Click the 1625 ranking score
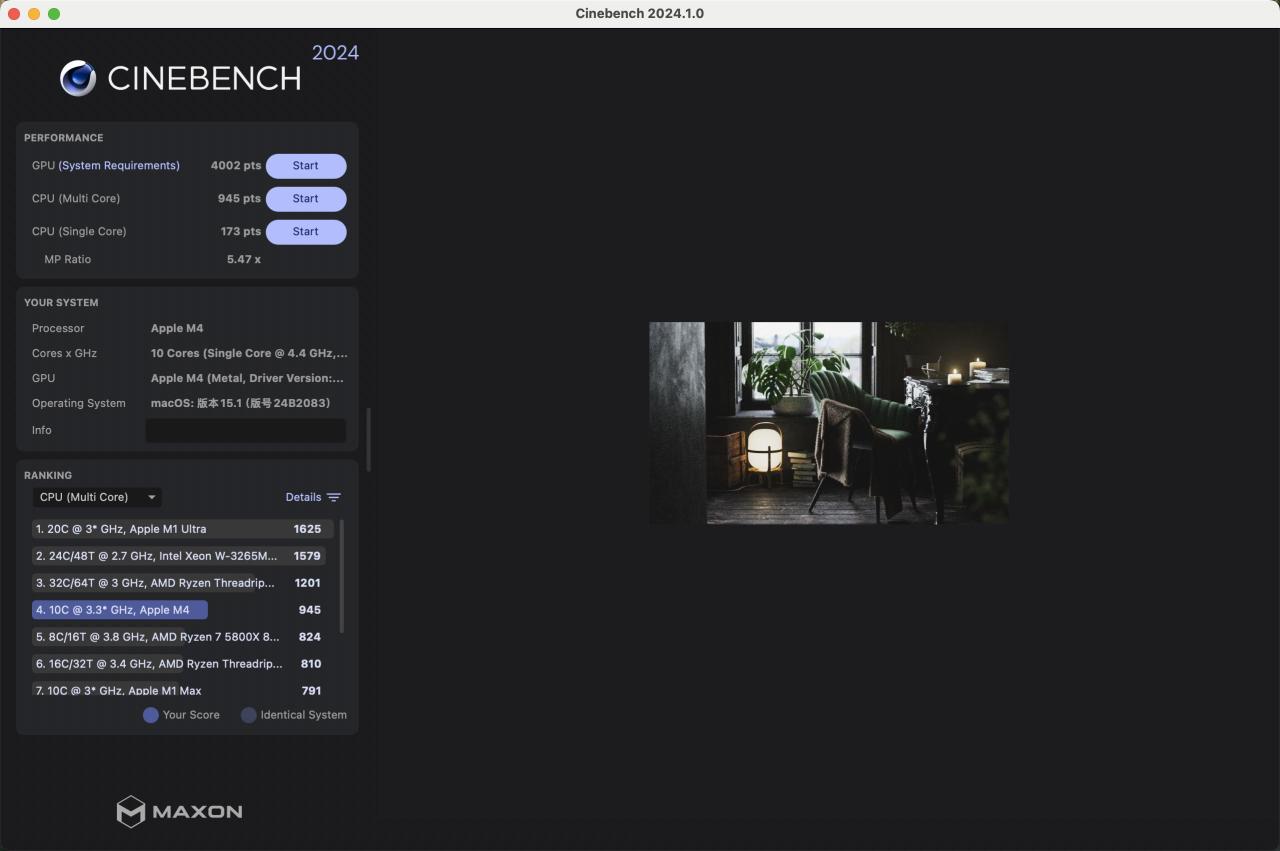Screen dimensions: 1280x851 307,529
